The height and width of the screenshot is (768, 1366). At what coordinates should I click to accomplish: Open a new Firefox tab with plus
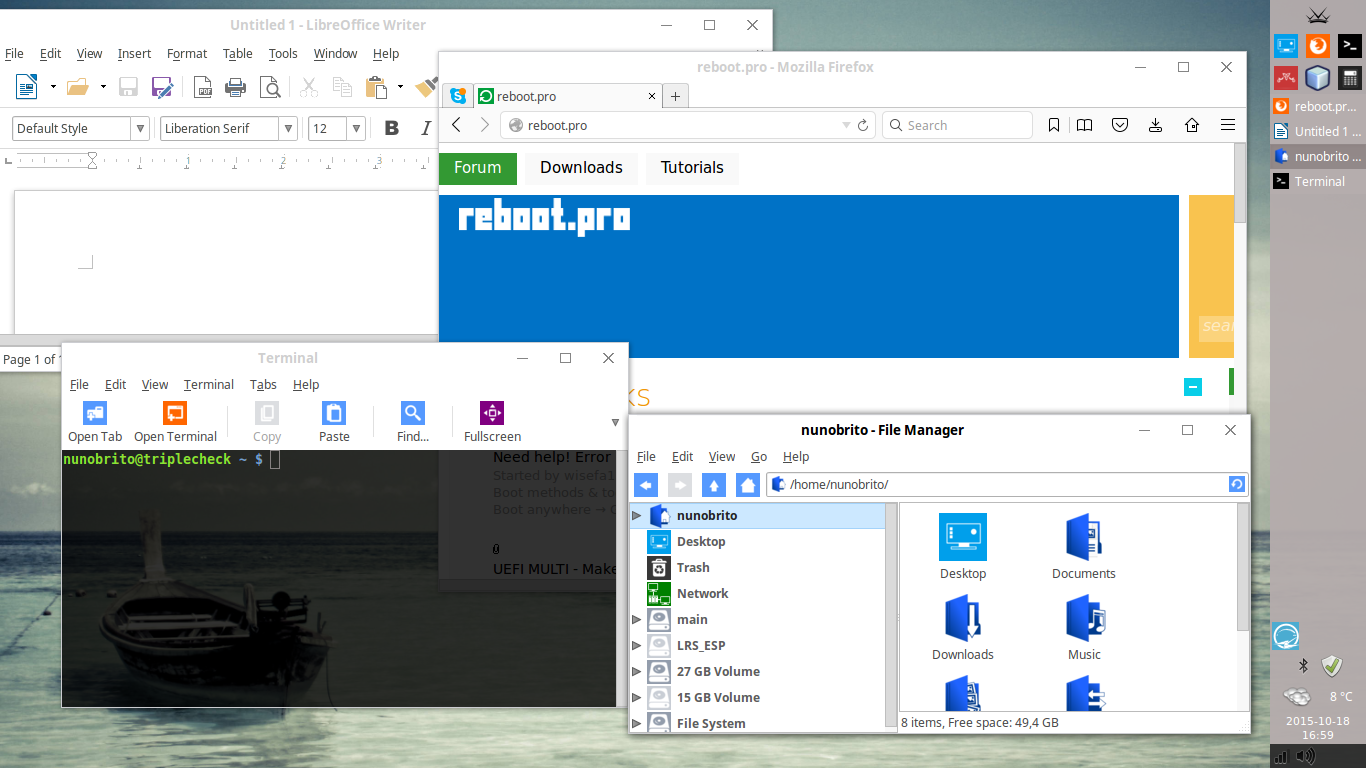675,96
